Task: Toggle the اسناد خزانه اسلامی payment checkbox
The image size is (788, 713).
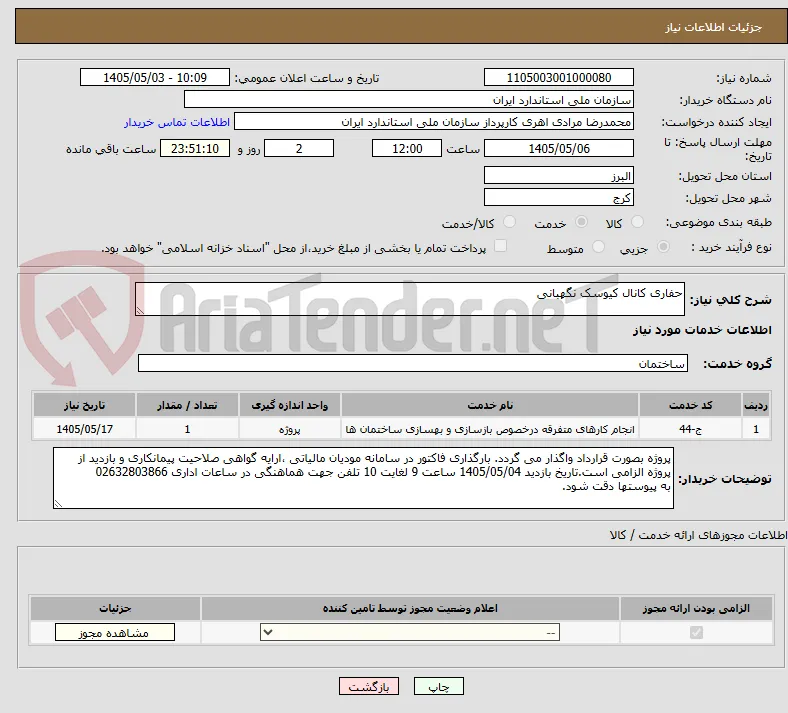Action: coord(500,246)
